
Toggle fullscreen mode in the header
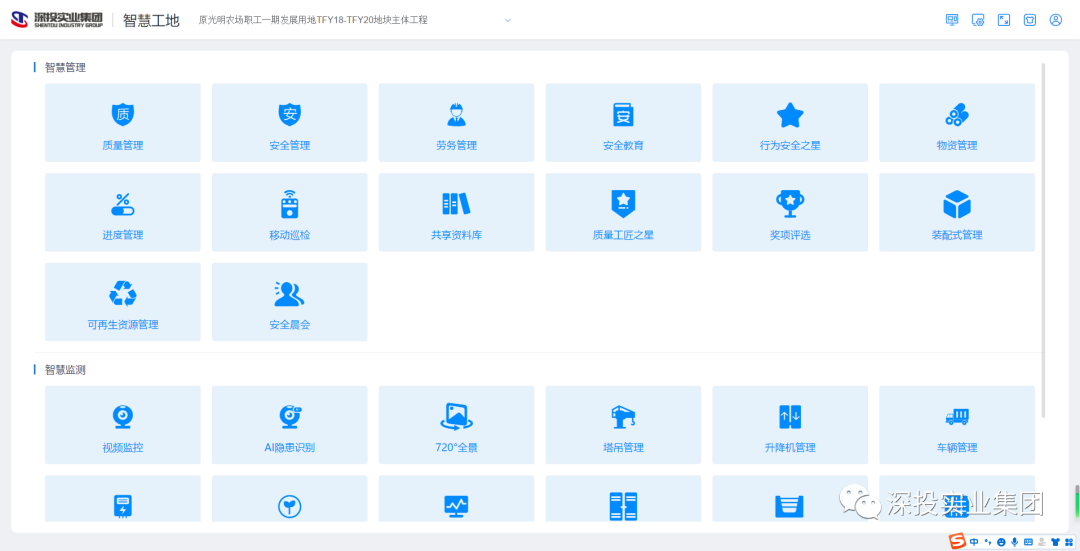point(1004,20)
